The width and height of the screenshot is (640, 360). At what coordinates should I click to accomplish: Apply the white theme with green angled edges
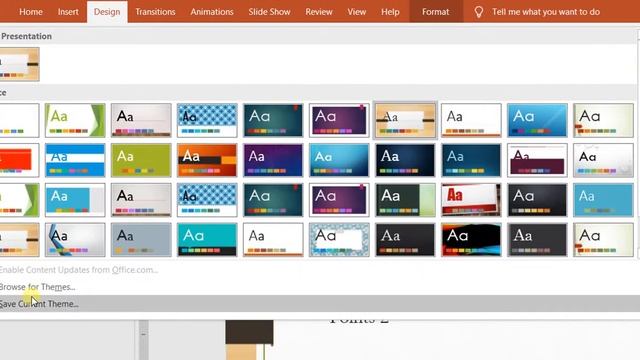[x=75, y=120]
